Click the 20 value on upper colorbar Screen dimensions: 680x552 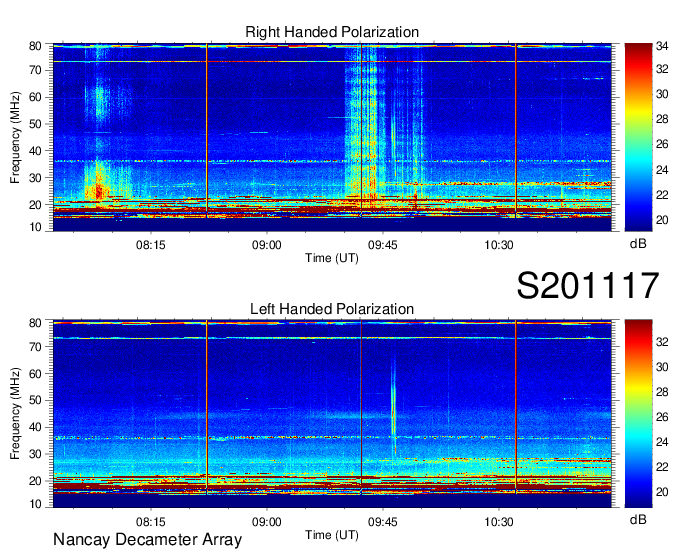[x=662, y=220]
